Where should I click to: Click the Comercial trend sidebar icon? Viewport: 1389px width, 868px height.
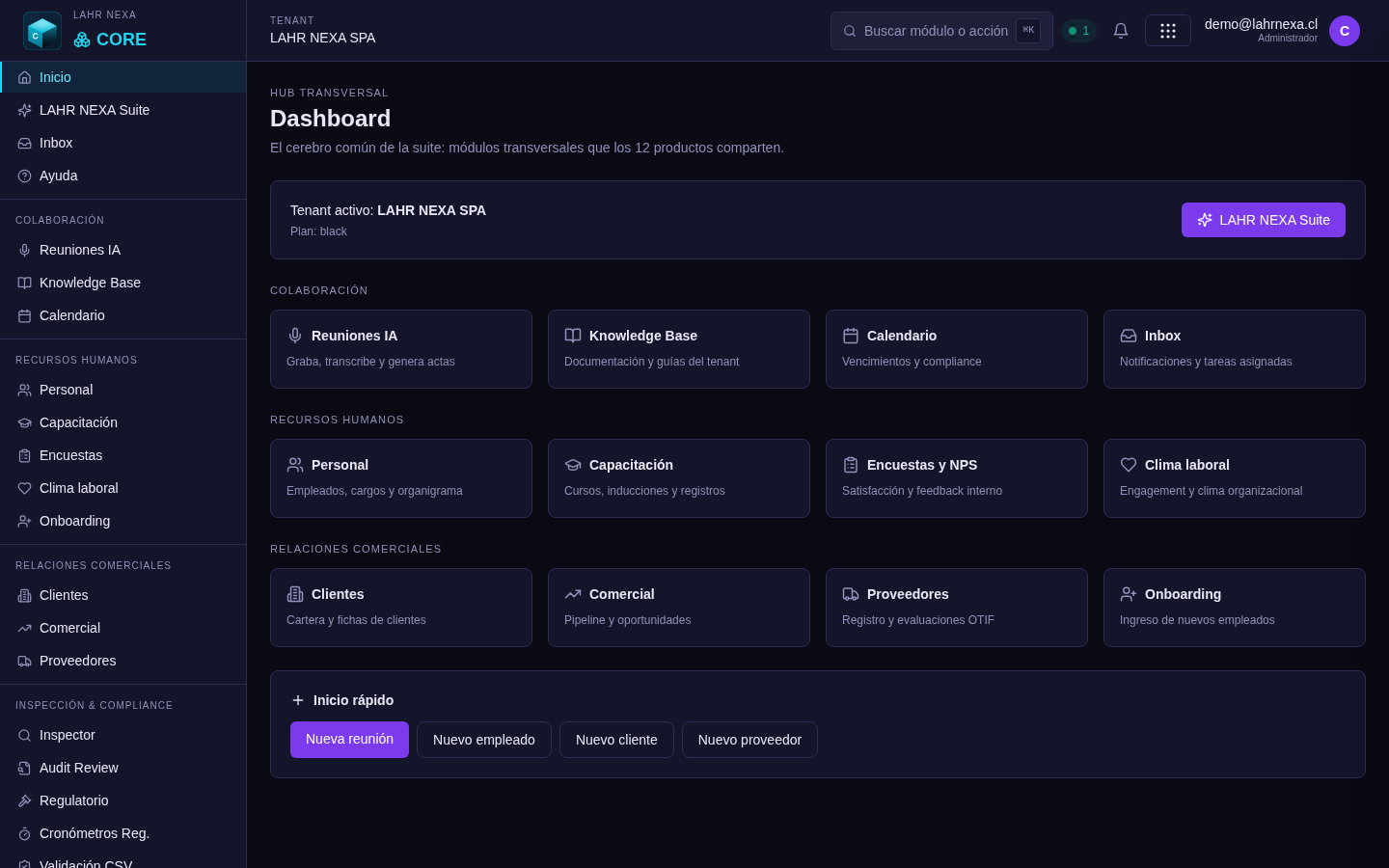[25, 628]
